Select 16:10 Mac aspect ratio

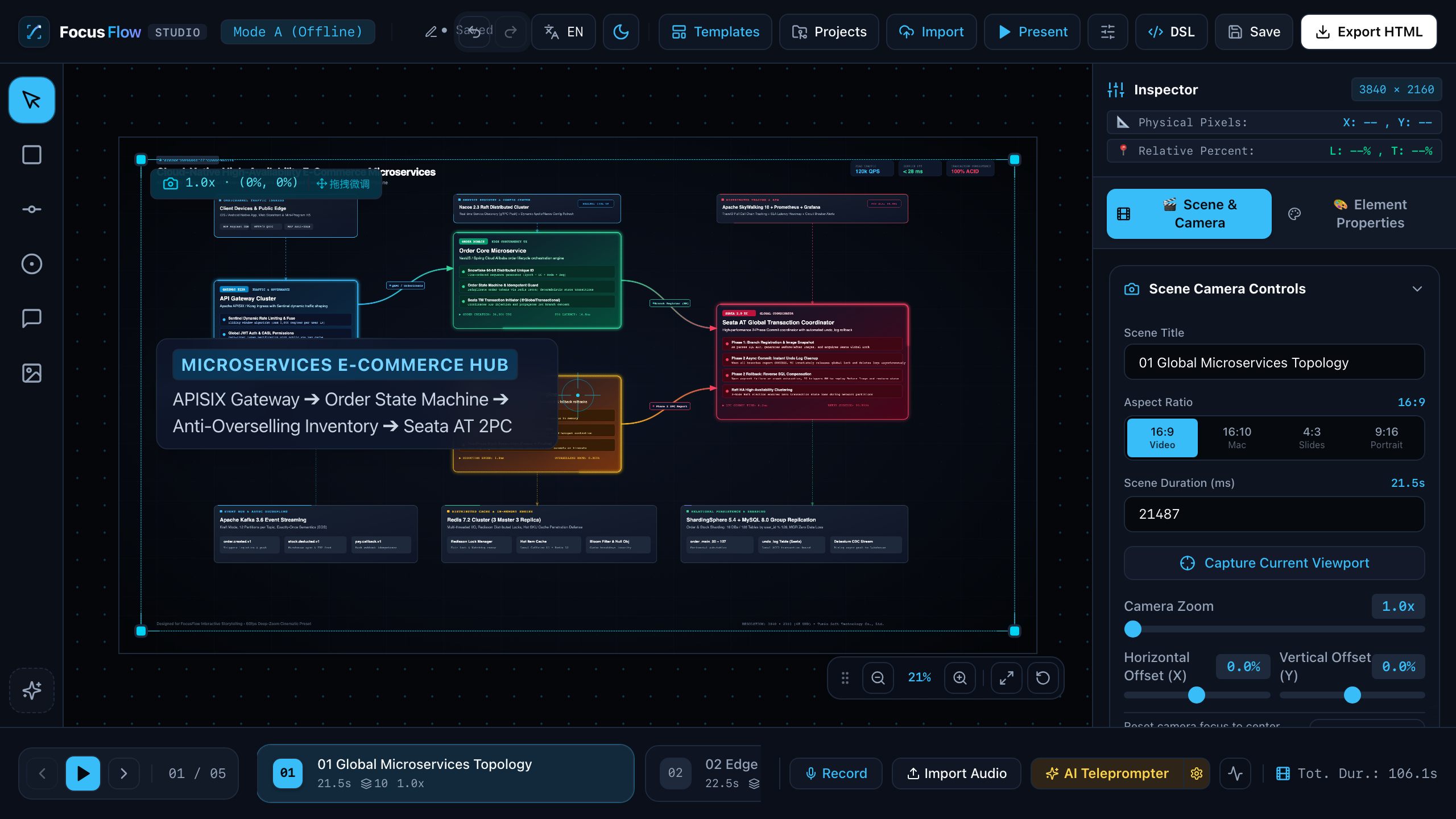pos(1236,438)
